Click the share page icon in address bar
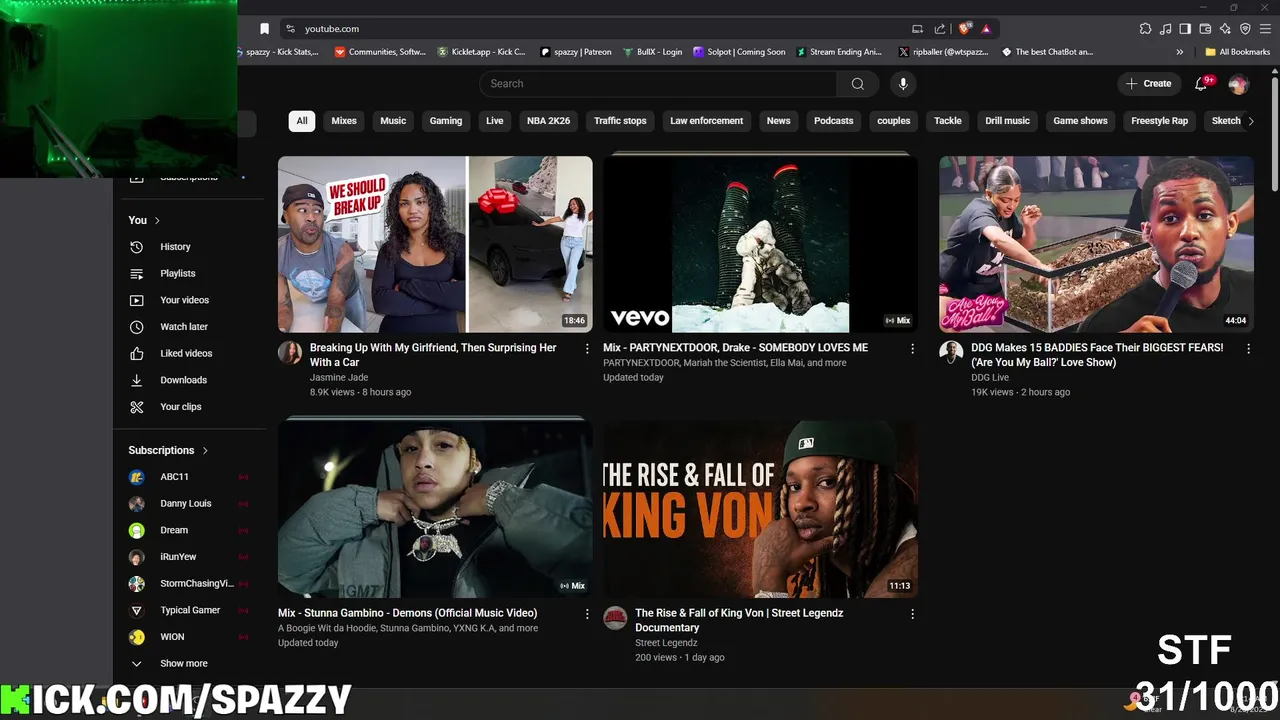The image size is (1280, 720). [940, 29]
